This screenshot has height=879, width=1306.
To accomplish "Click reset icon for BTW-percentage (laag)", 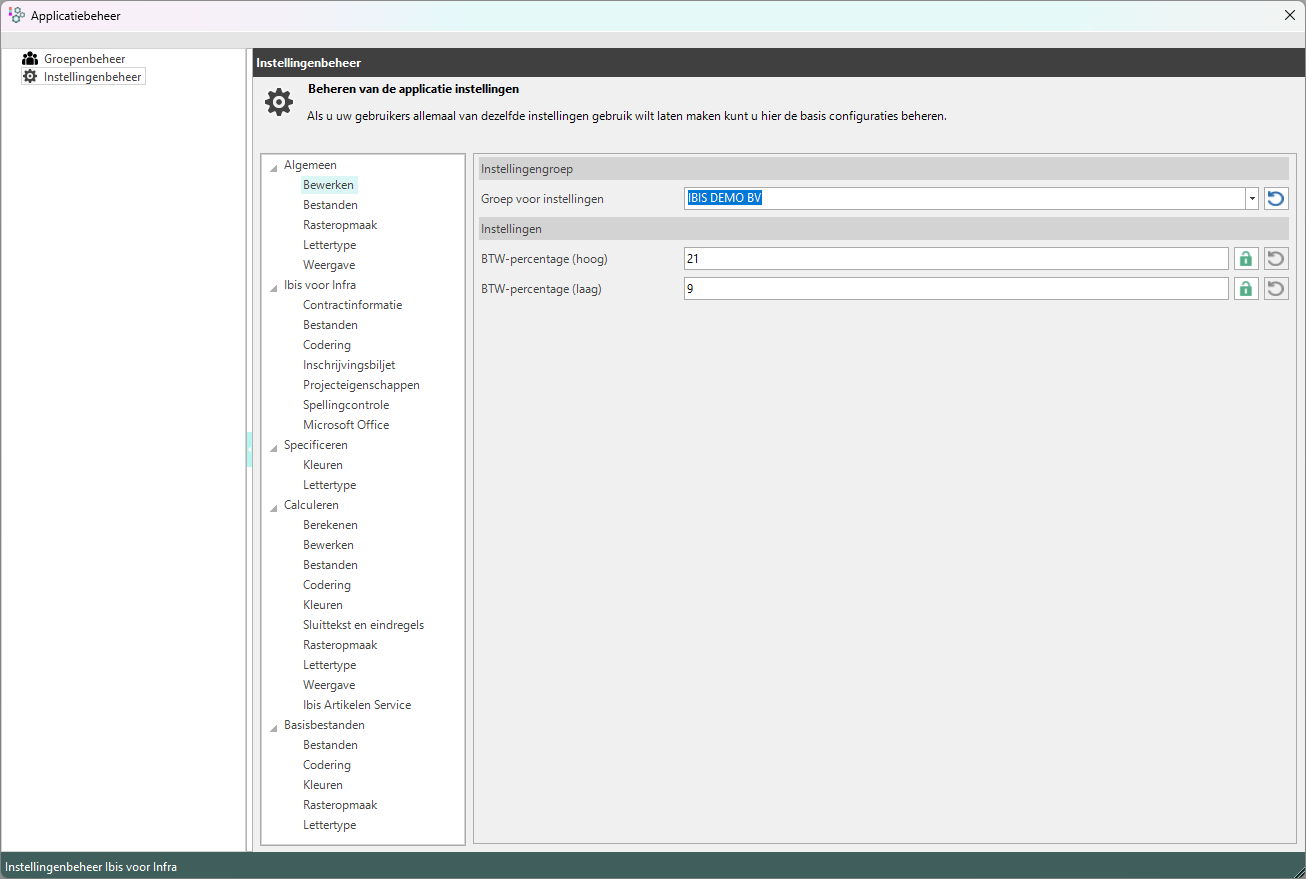I will tap(1276, 289).
